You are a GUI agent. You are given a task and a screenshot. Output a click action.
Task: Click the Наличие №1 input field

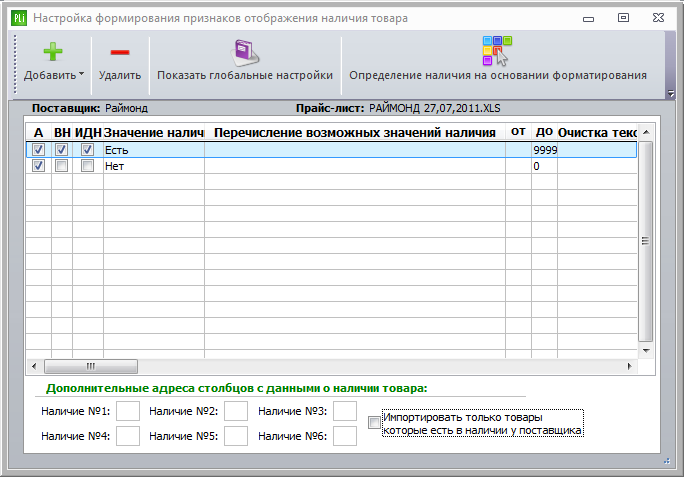click(128, 411)
